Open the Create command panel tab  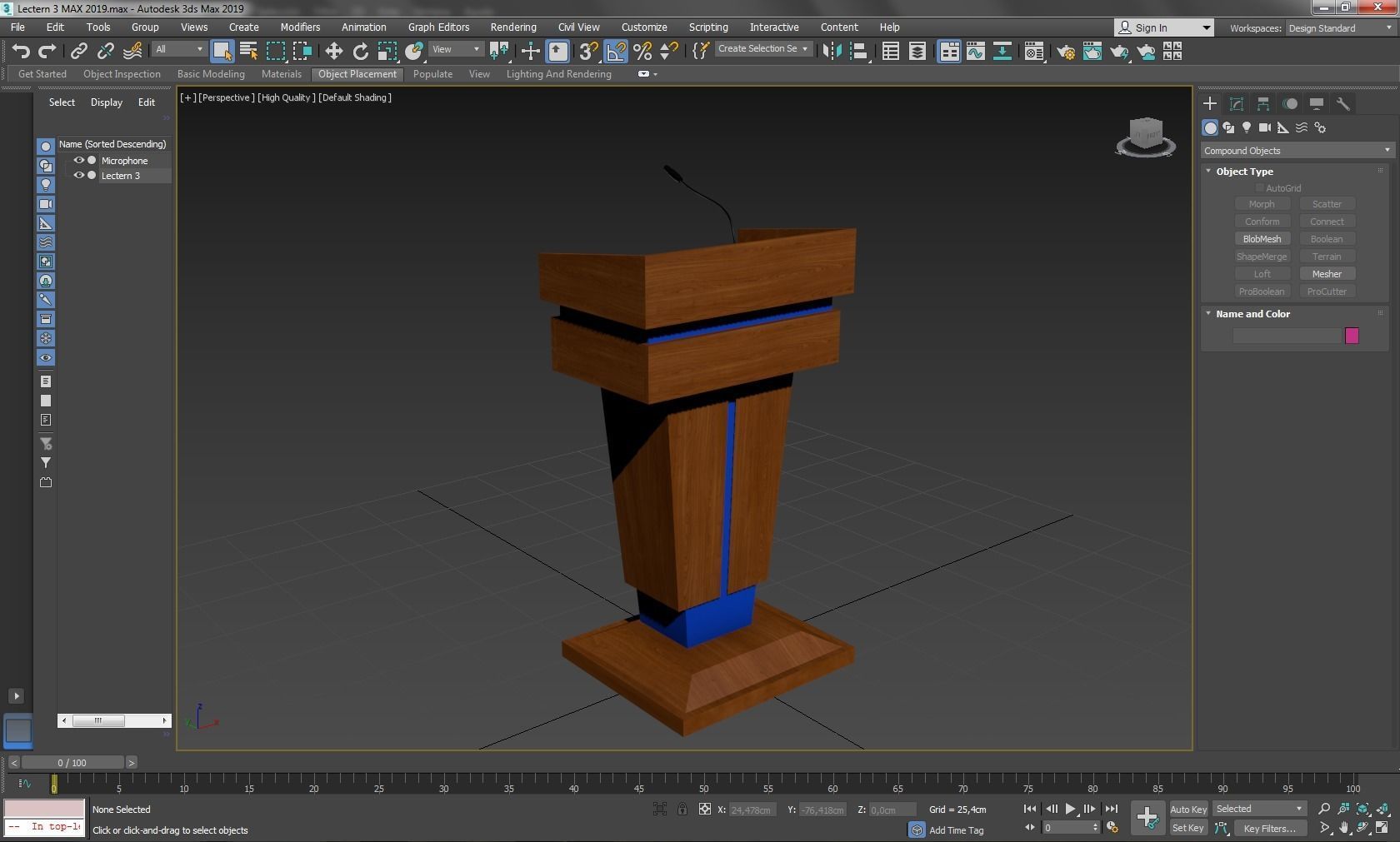point(1210,103)
